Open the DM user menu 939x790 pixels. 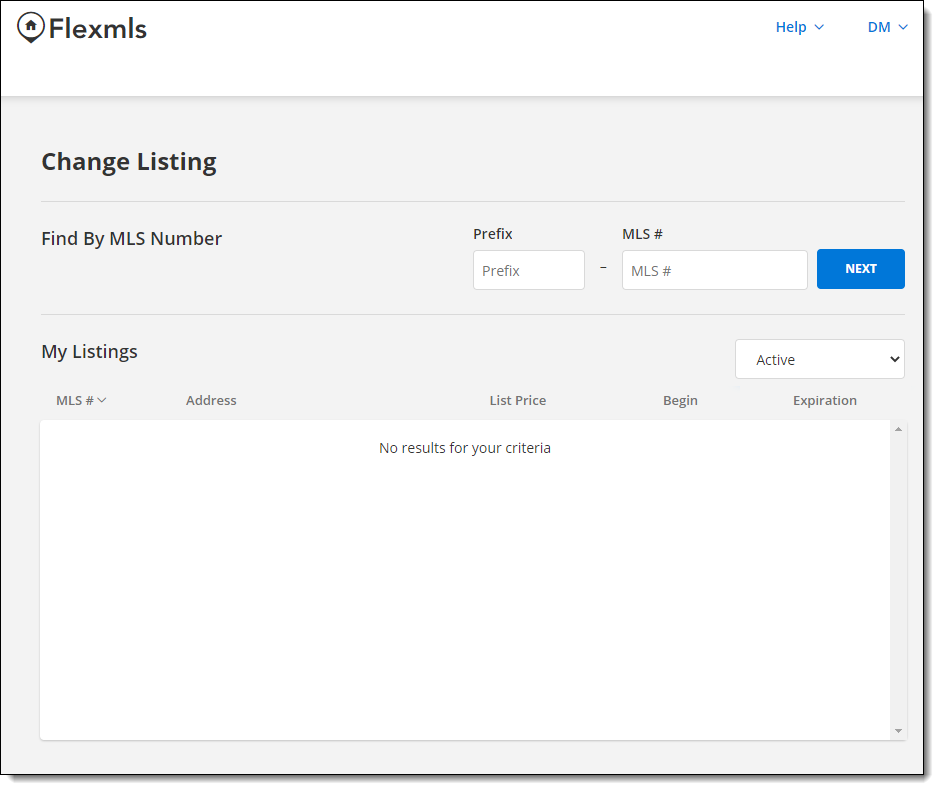(x=887, y=27)
